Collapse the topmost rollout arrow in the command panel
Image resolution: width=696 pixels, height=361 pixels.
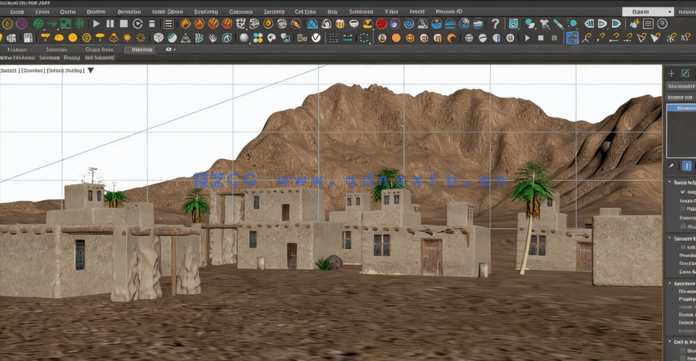click(670, 182)
